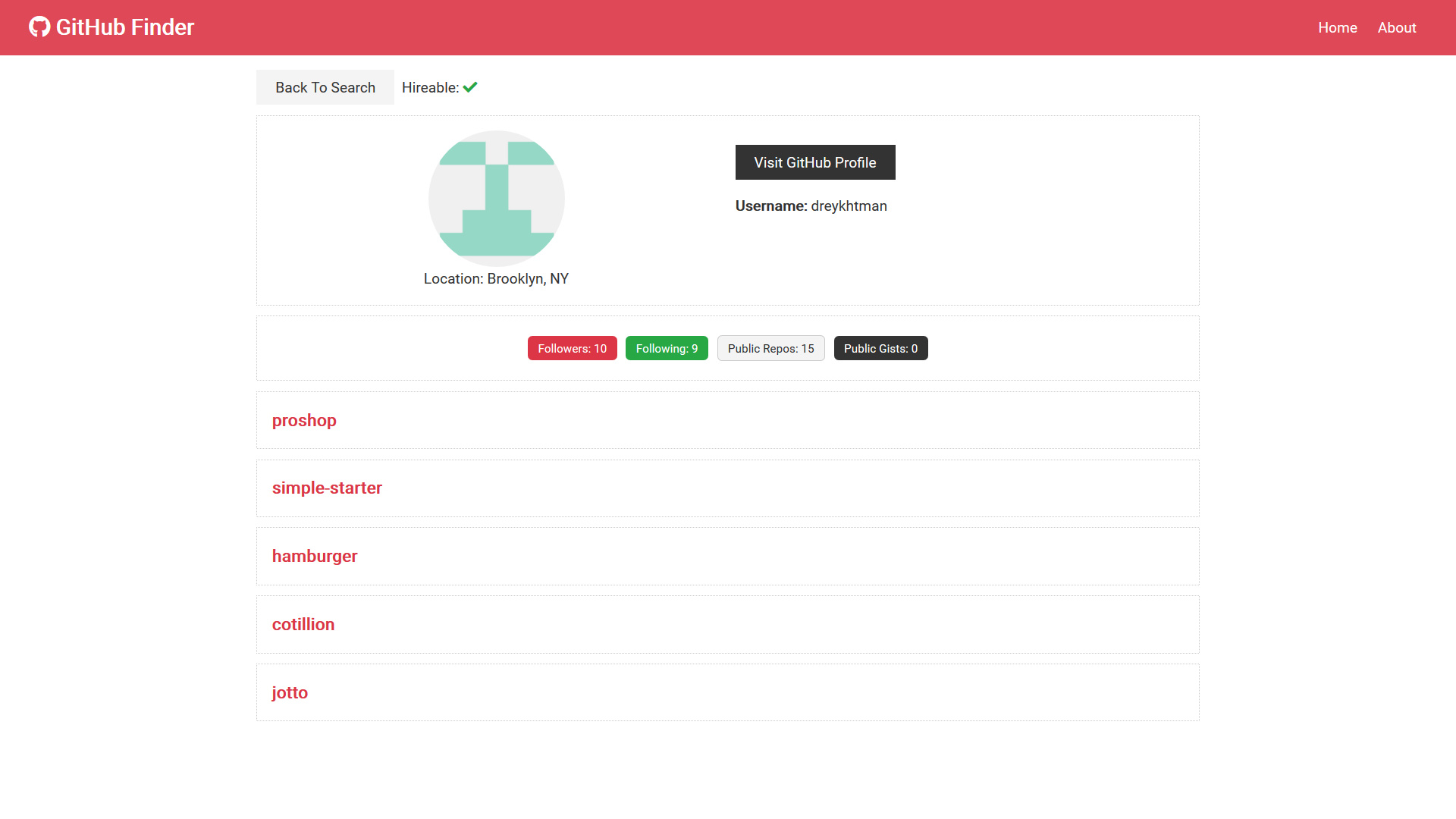Click the Visit GitHub Profile button
The image size is (1456, 819).
click(x=815, y=161)
